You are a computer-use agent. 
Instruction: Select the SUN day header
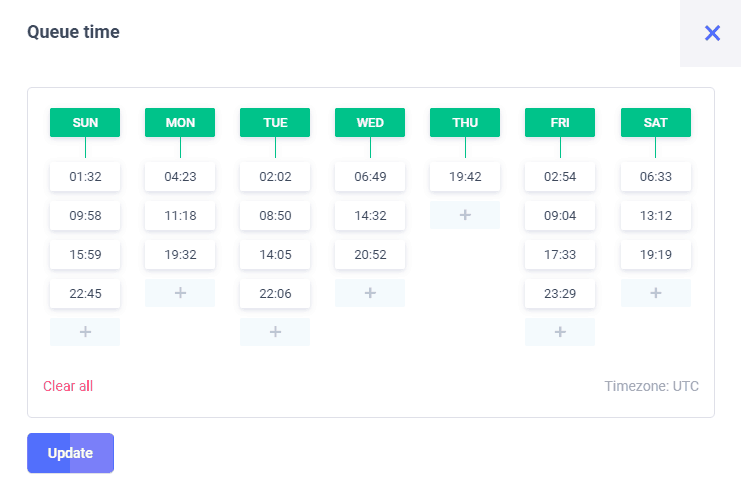tap(85, 122)
